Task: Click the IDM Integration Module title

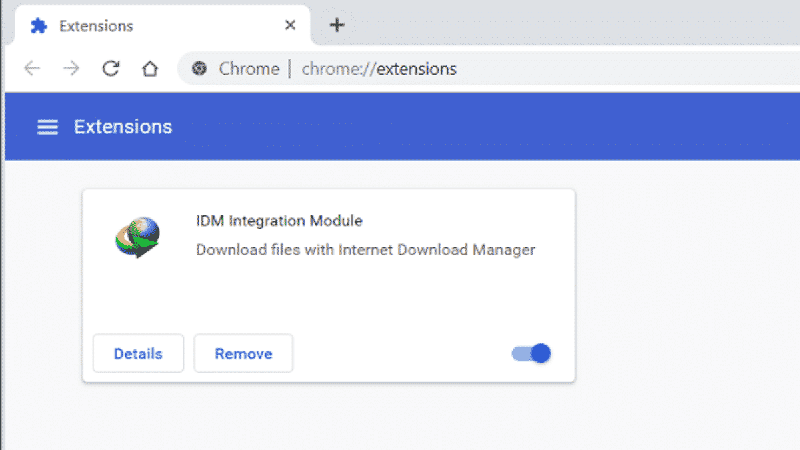Action: 279,221
